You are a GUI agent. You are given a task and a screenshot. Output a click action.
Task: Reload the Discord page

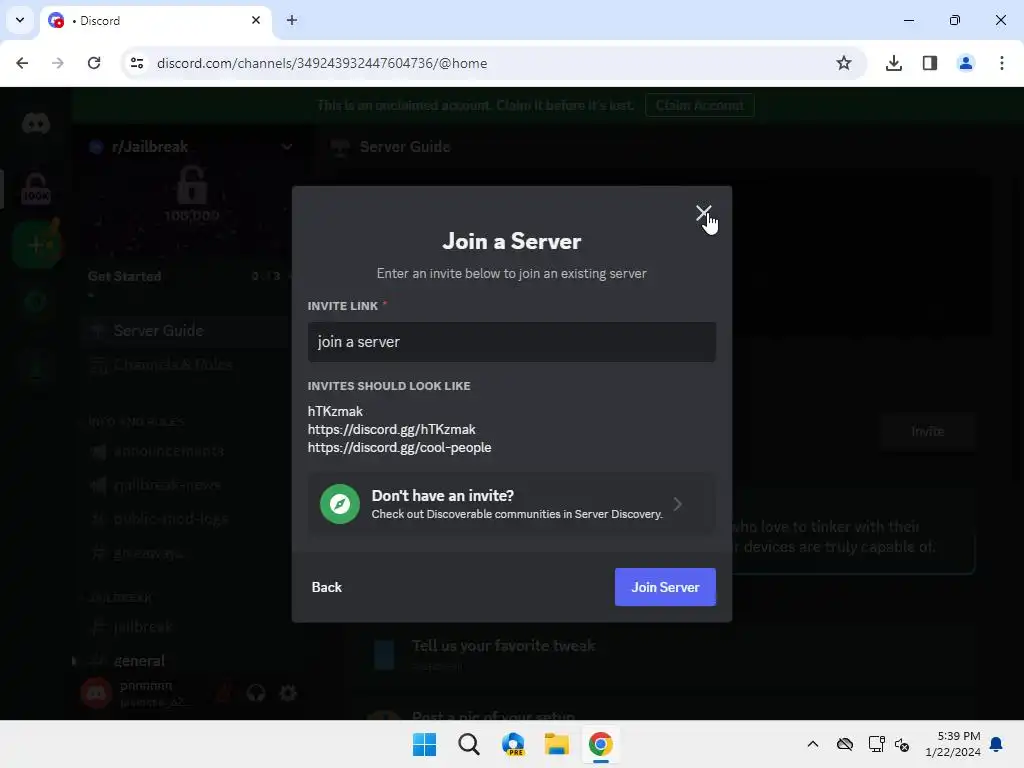pyautogui.click(x=94, y=63)
